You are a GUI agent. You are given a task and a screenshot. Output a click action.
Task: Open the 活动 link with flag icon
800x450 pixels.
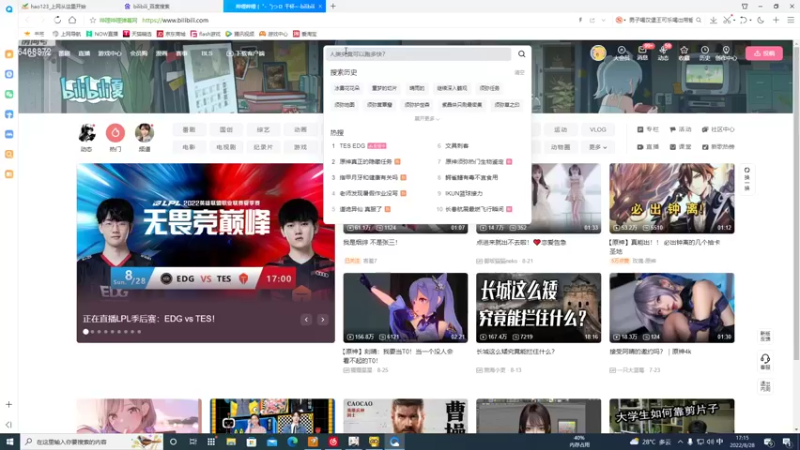[680, 130]
